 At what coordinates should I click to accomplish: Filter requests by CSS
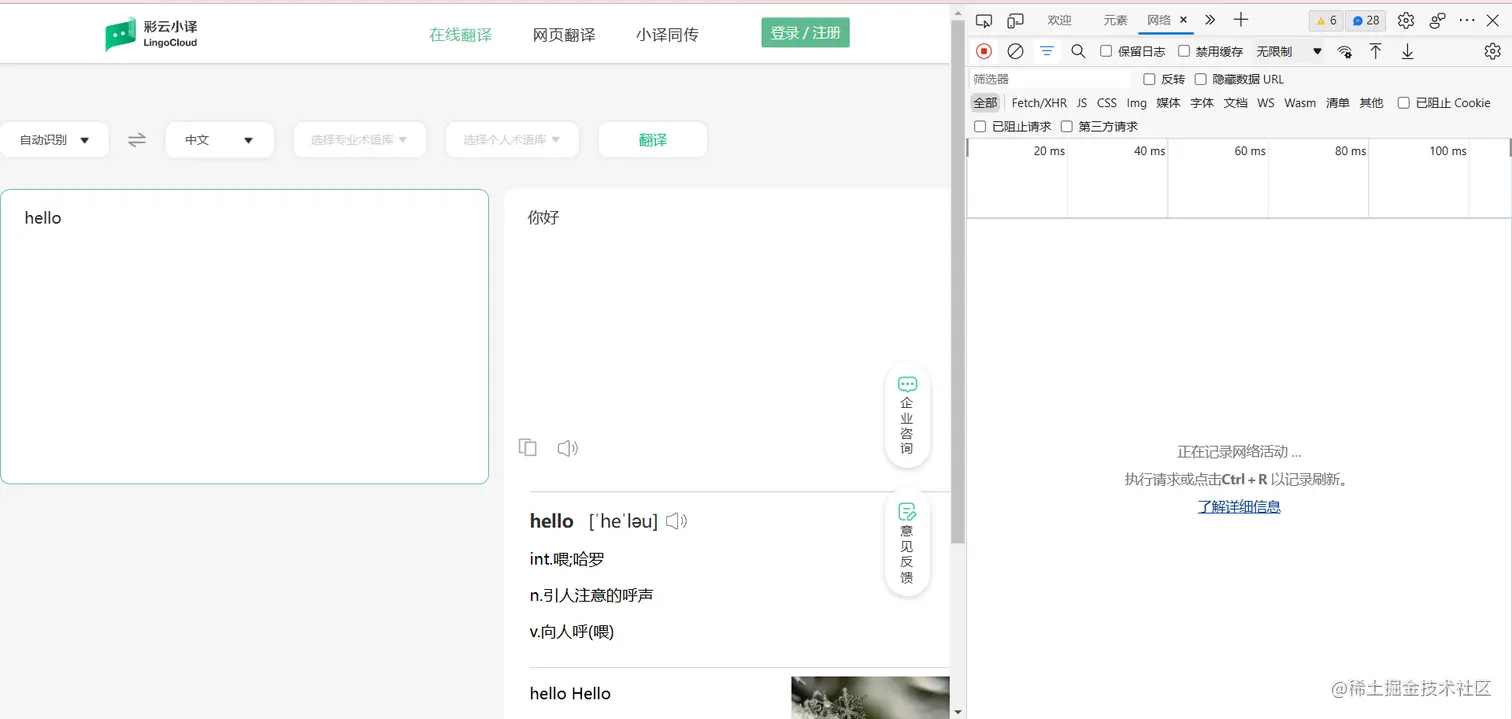[1107, 103]
